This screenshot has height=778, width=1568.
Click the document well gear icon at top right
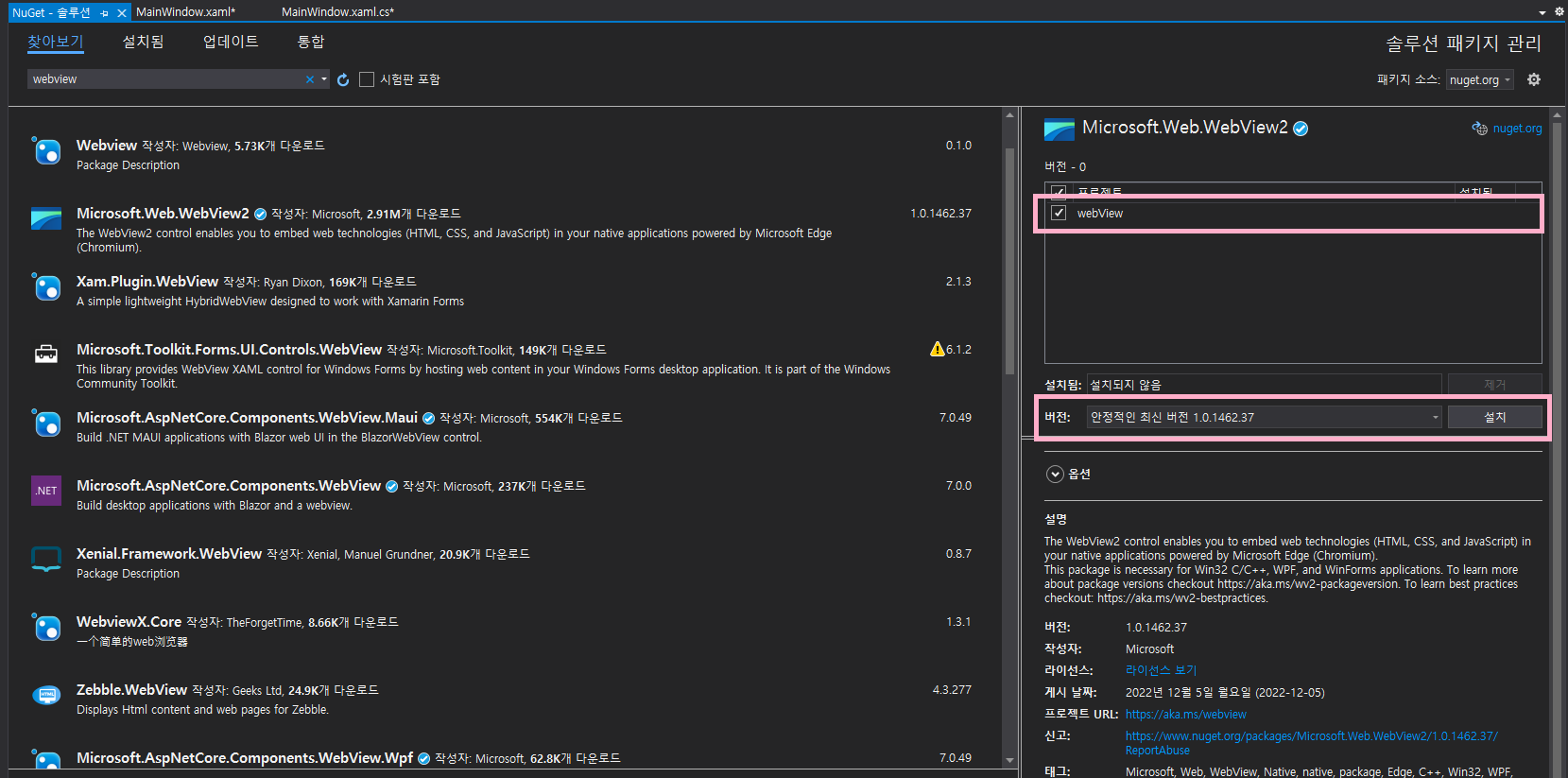(x=1559, y=12)
